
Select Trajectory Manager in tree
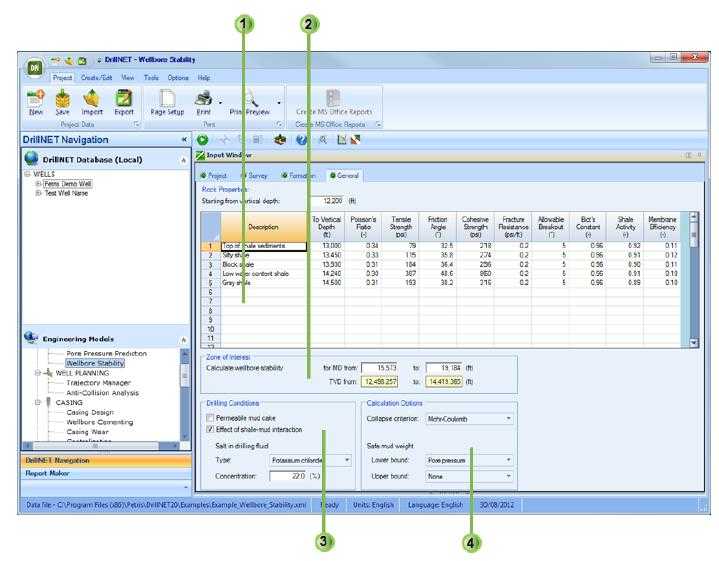(98, 383)
